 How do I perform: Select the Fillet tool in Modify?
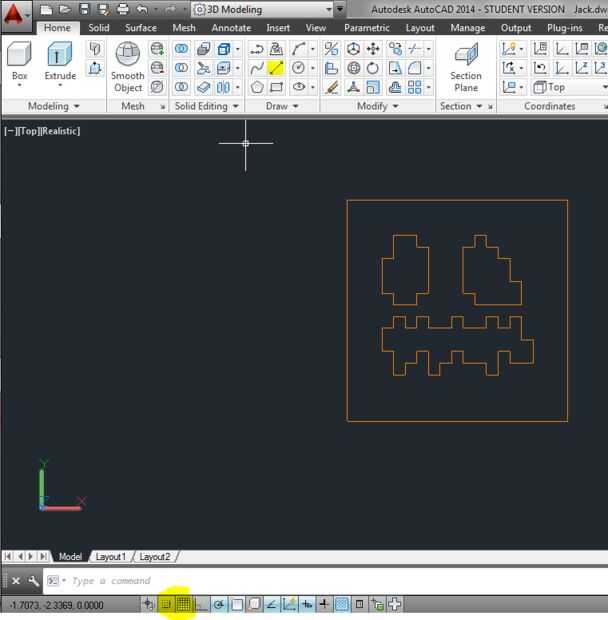point(414,68)
